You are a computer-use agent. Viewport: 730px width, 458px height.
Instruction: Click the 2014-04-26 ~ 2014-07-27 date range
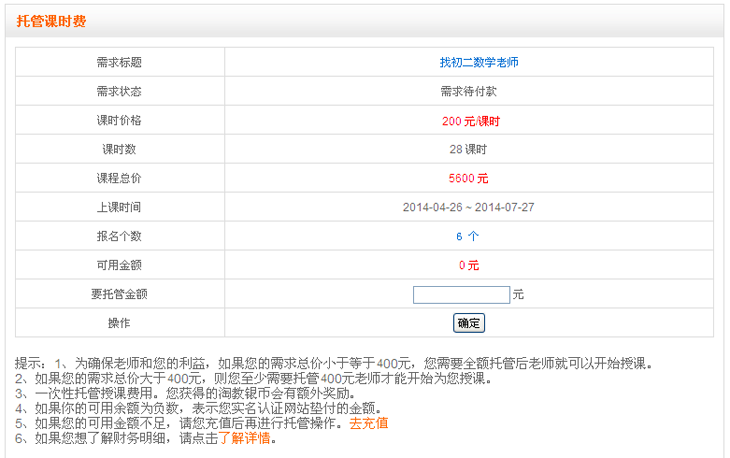pos(468,207)
